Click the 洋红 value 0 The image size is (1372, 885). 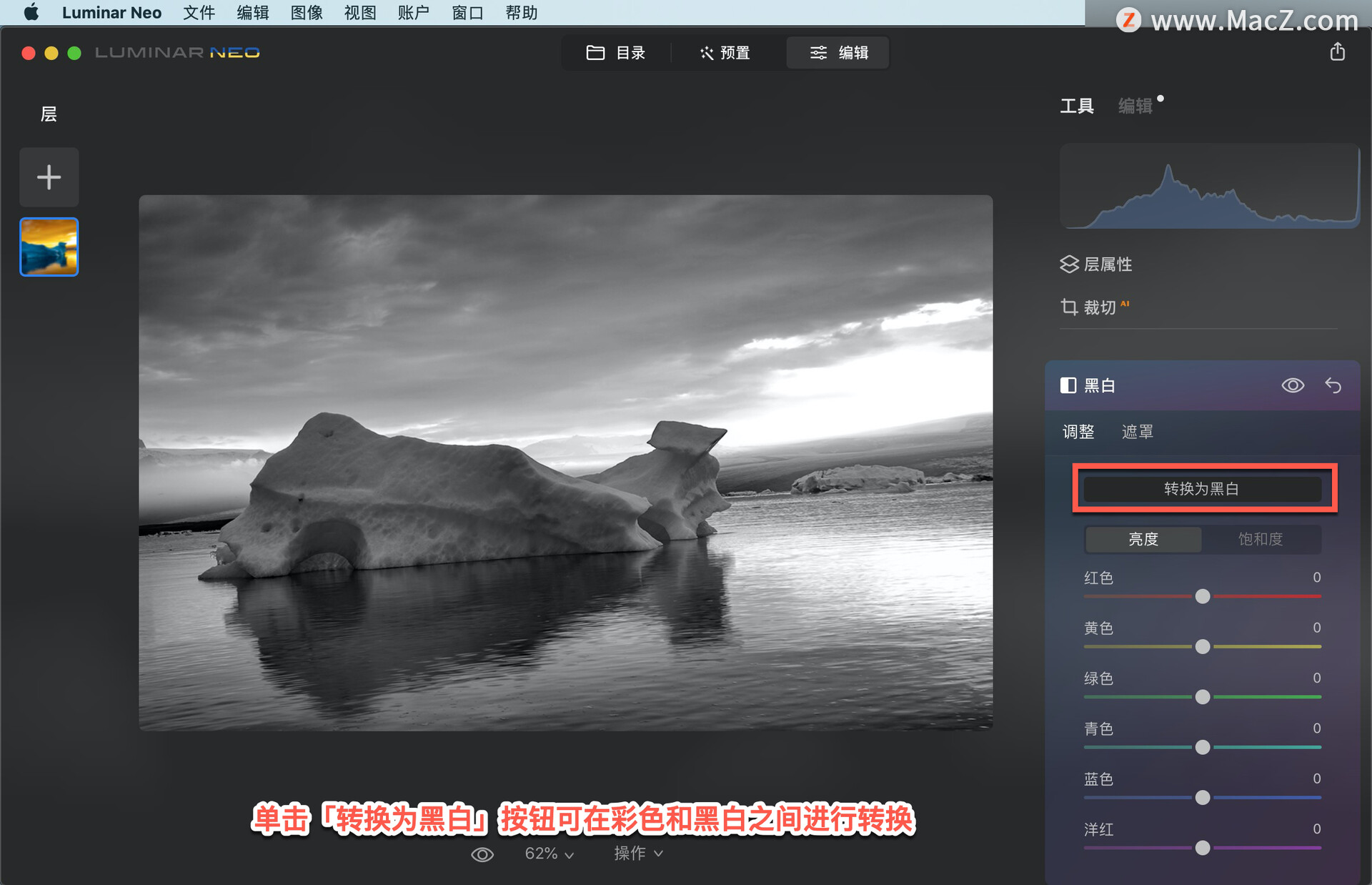1316,829
